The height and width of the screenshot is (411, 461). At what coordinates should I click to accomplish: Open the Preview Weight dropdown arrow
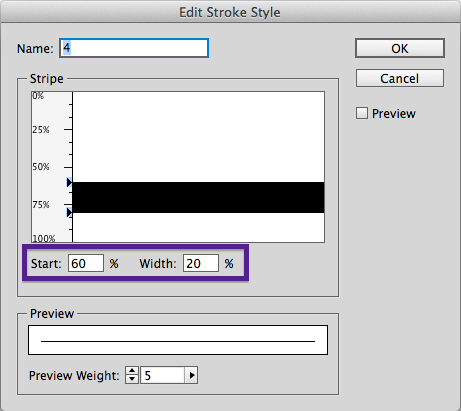click(191, 375)
